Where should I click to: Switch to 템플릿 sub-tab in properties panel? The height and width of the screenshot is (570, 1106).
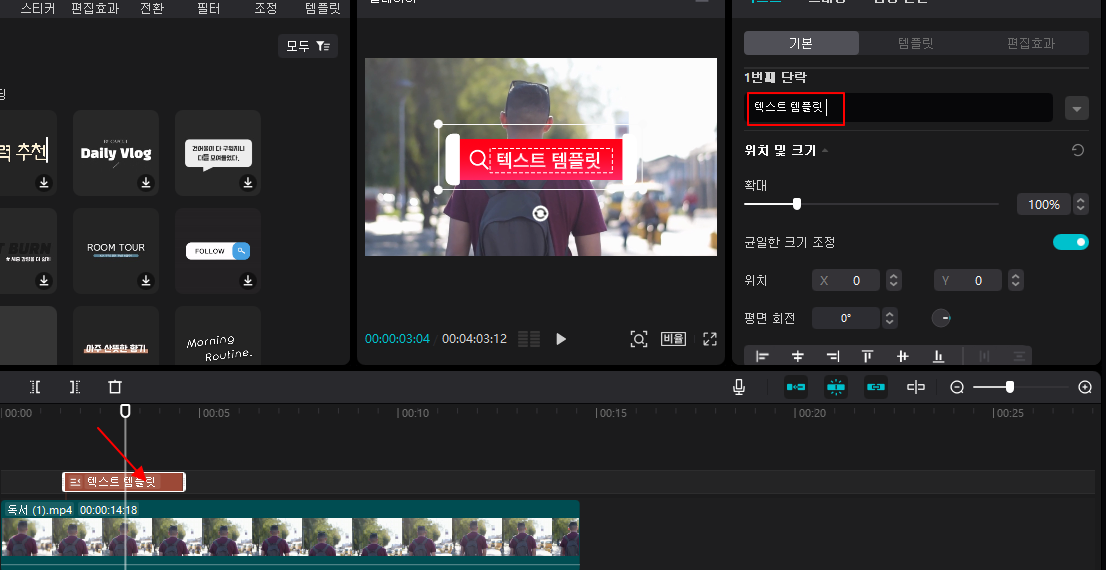[x=916, y=43]
